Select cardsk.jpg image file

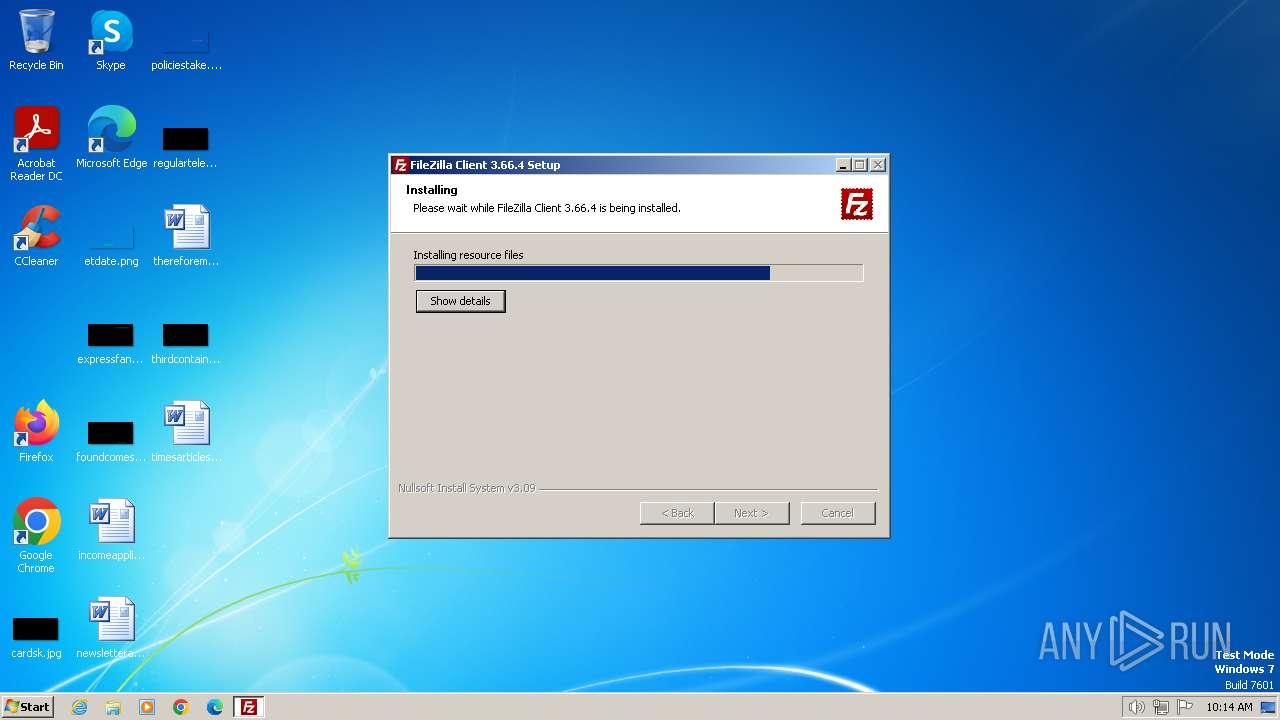click(x=36, y=637)
